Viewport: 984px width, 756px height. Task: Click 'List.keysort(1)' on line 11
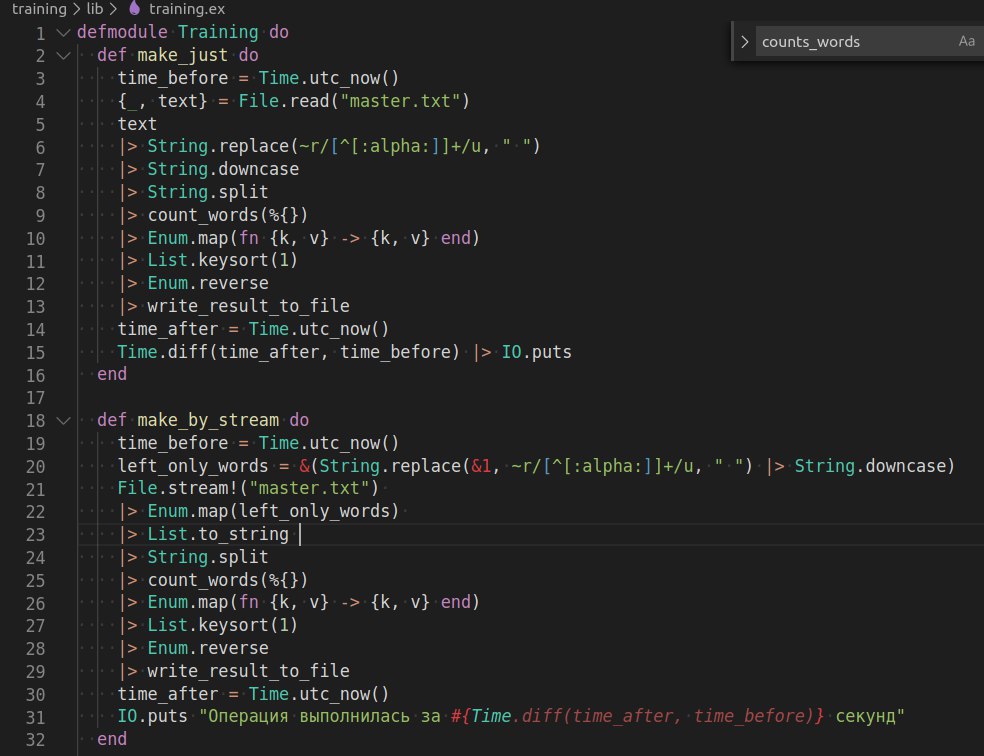[222, 260]
